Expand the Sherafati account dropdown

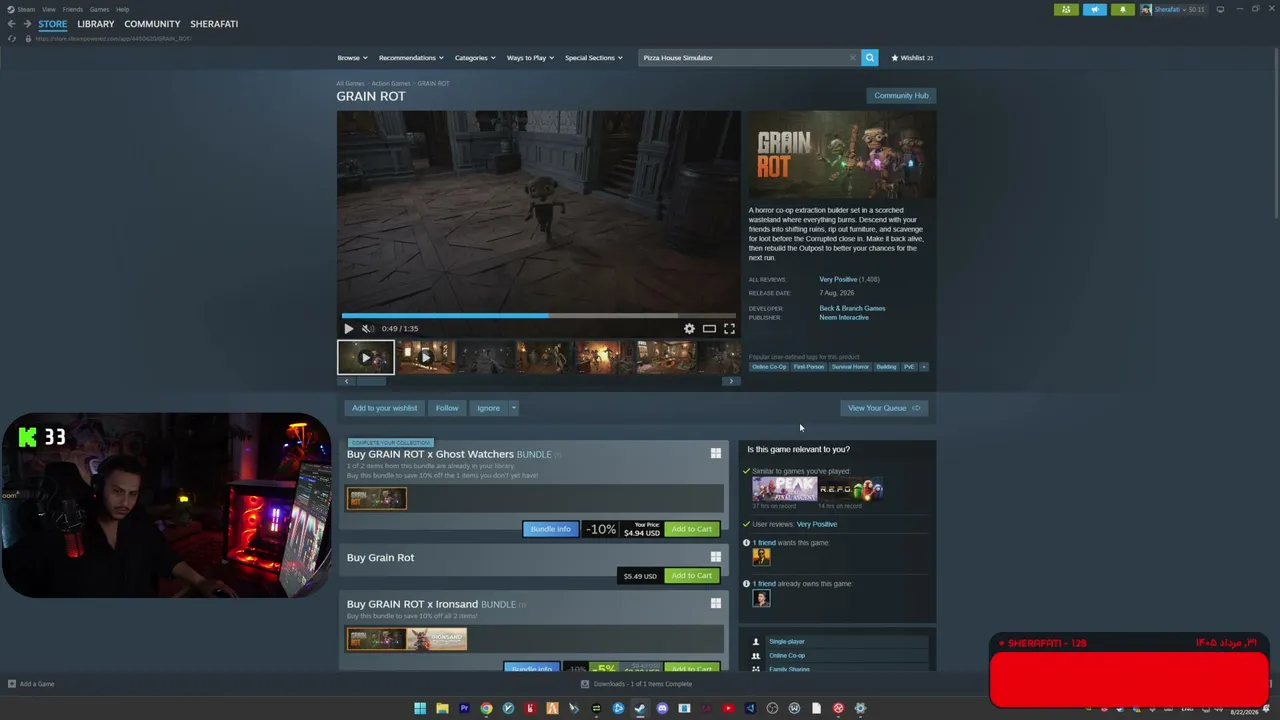coord(1174,10)
